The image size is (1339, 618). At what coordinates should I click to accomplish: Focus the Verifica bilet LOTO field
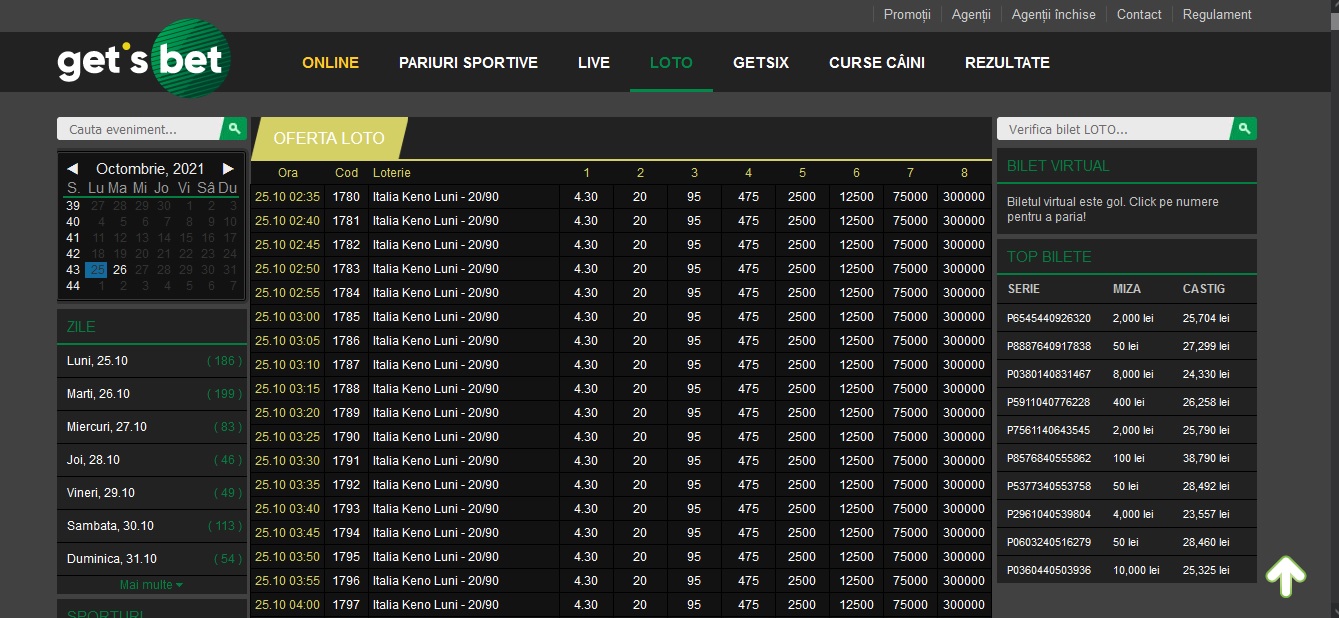[x=1114, y=129]
